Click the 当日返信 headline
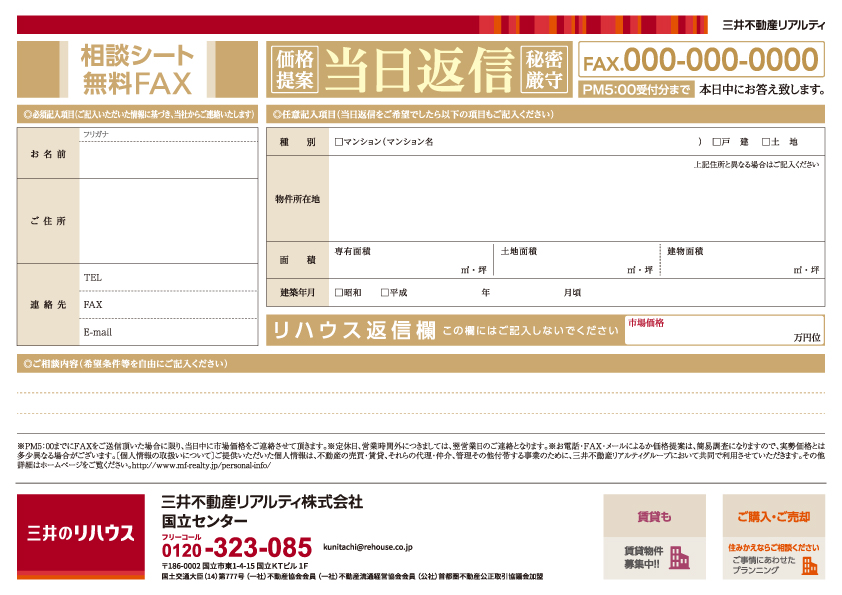Viewport: 842px width, 595px height. tap(419, 70)
